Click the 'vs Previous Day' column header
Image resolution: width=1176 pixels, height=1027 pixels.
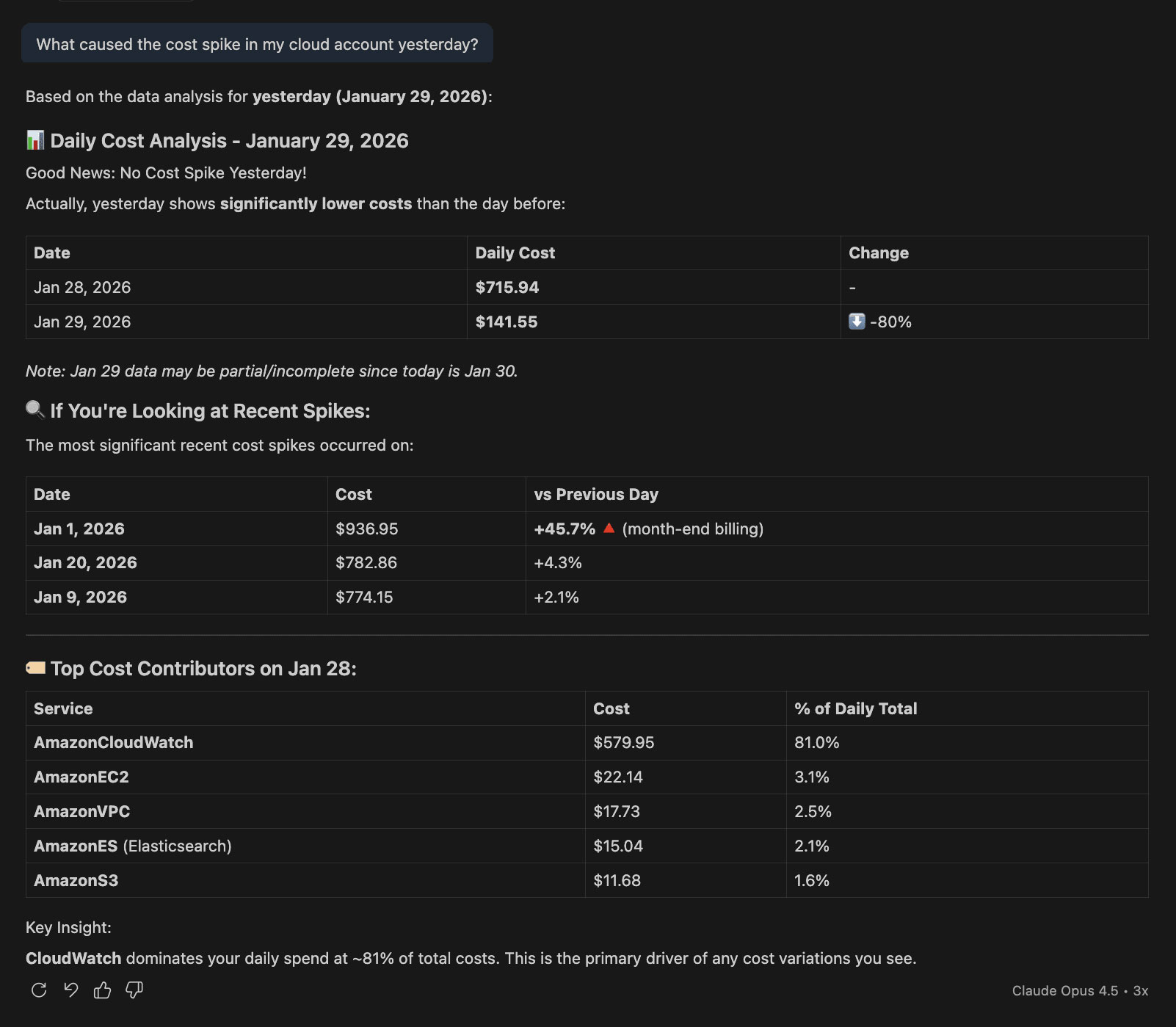[x=596, y=494]
